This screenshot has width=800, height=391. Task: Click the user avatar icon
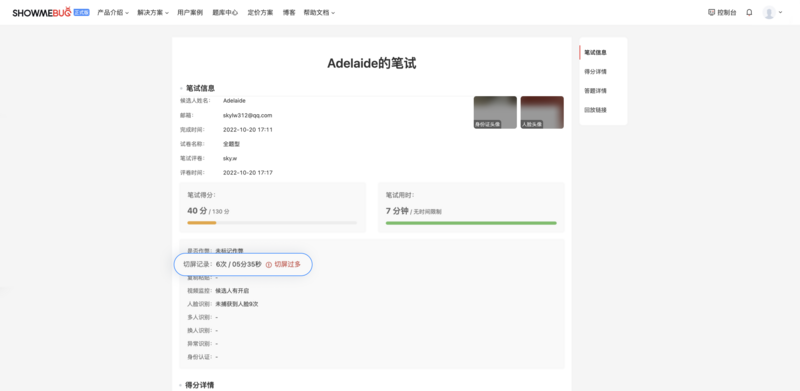click(x=769, y=13)
